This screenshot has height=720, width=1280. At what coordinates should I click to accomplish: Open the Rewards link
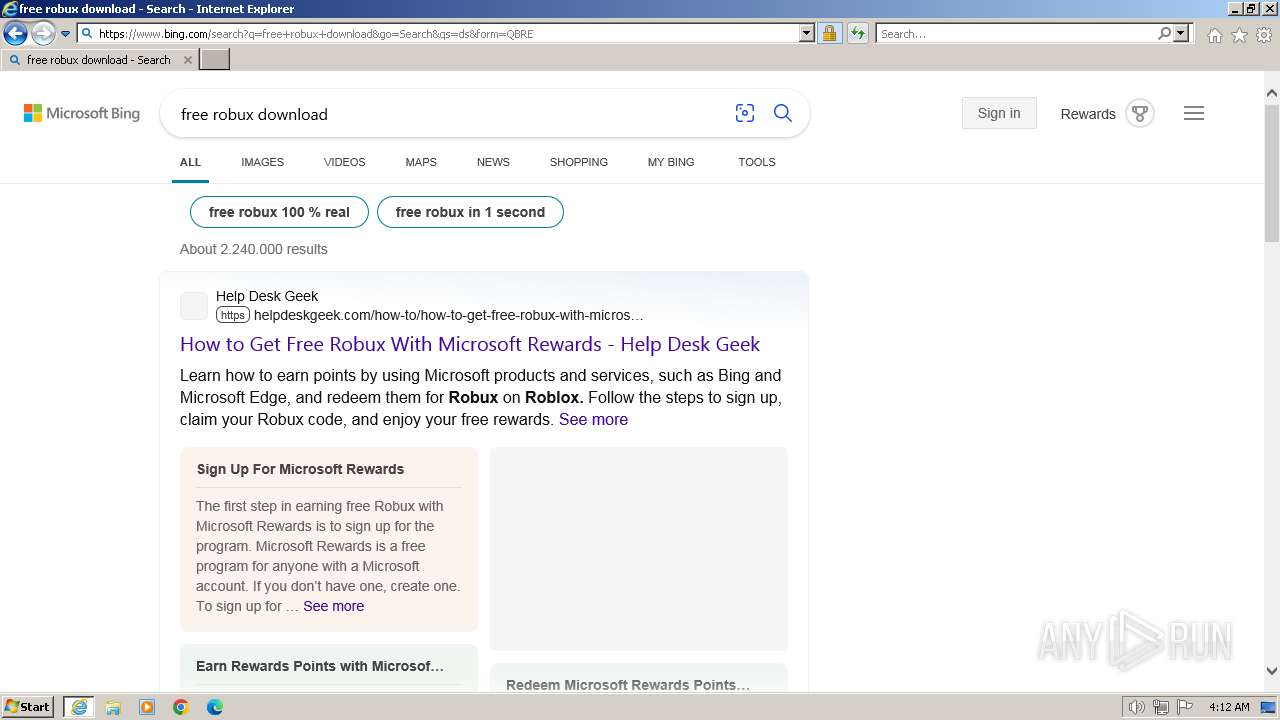pos(1088,114)
